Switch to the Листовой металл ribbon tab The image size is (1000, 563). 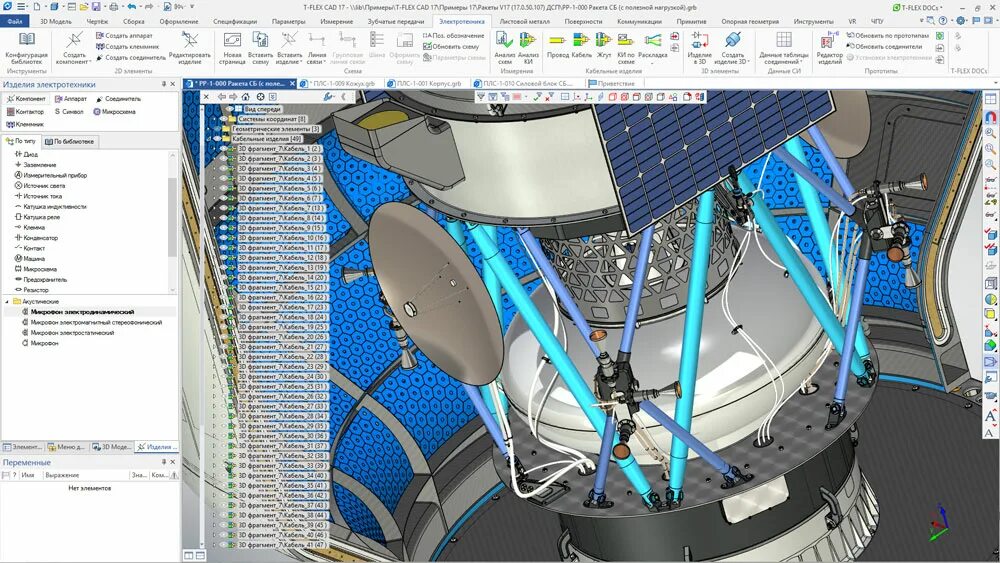pos(524,21)
